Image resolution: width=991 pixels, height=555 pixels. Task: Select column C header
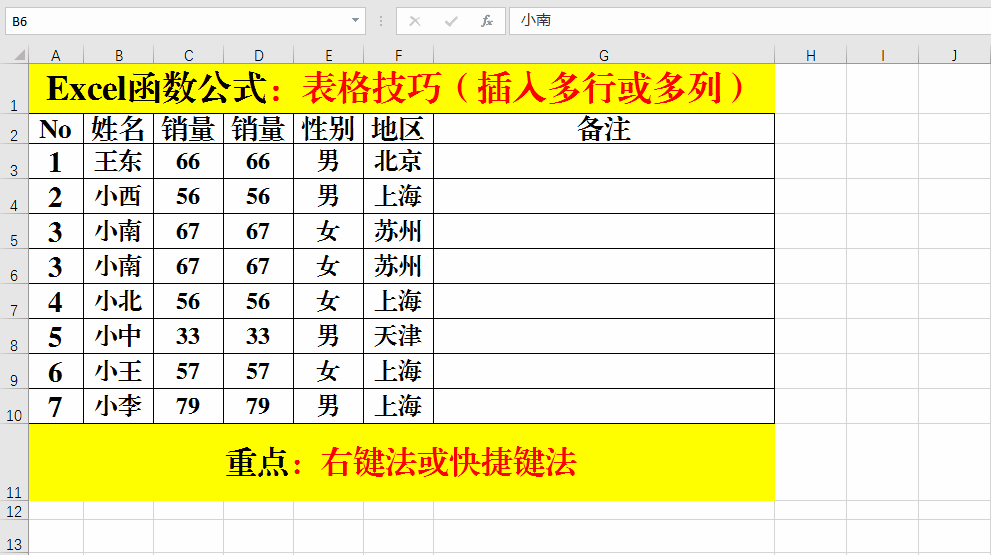point(188,56)
